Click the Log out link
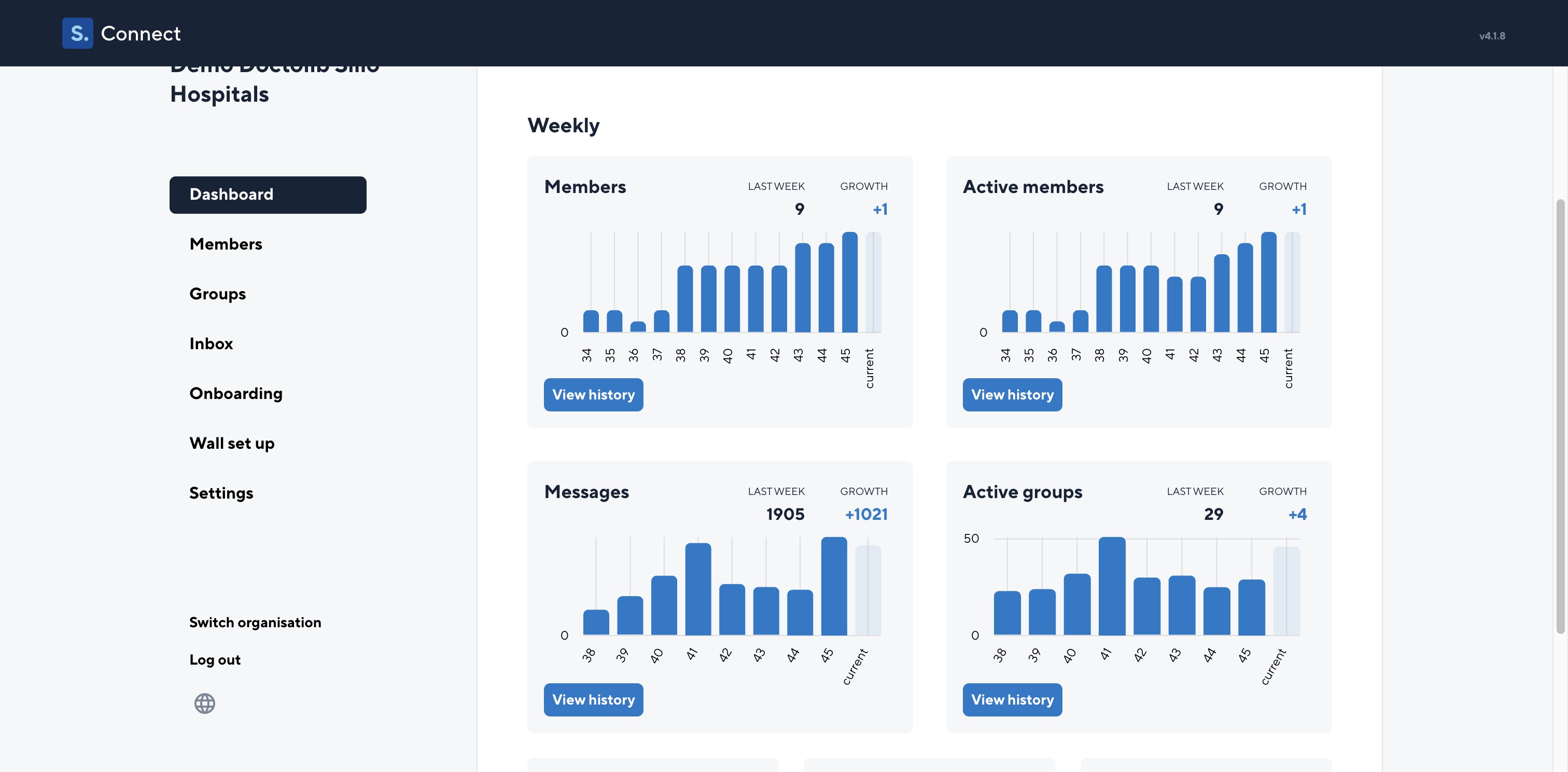 (215, 660)
